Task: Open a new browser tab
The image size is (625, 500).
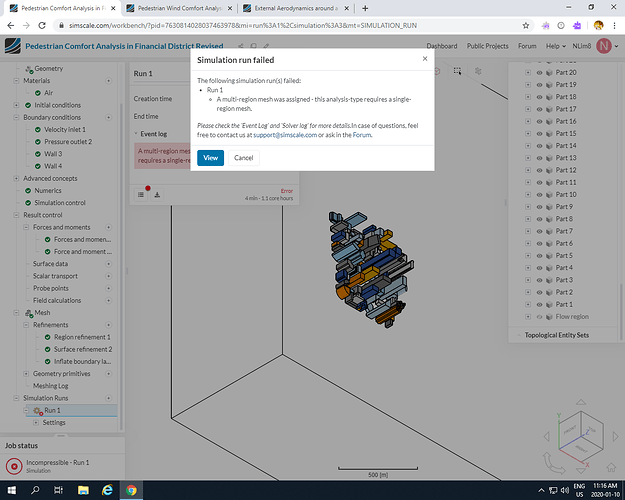Action: (x=365, y=8)
